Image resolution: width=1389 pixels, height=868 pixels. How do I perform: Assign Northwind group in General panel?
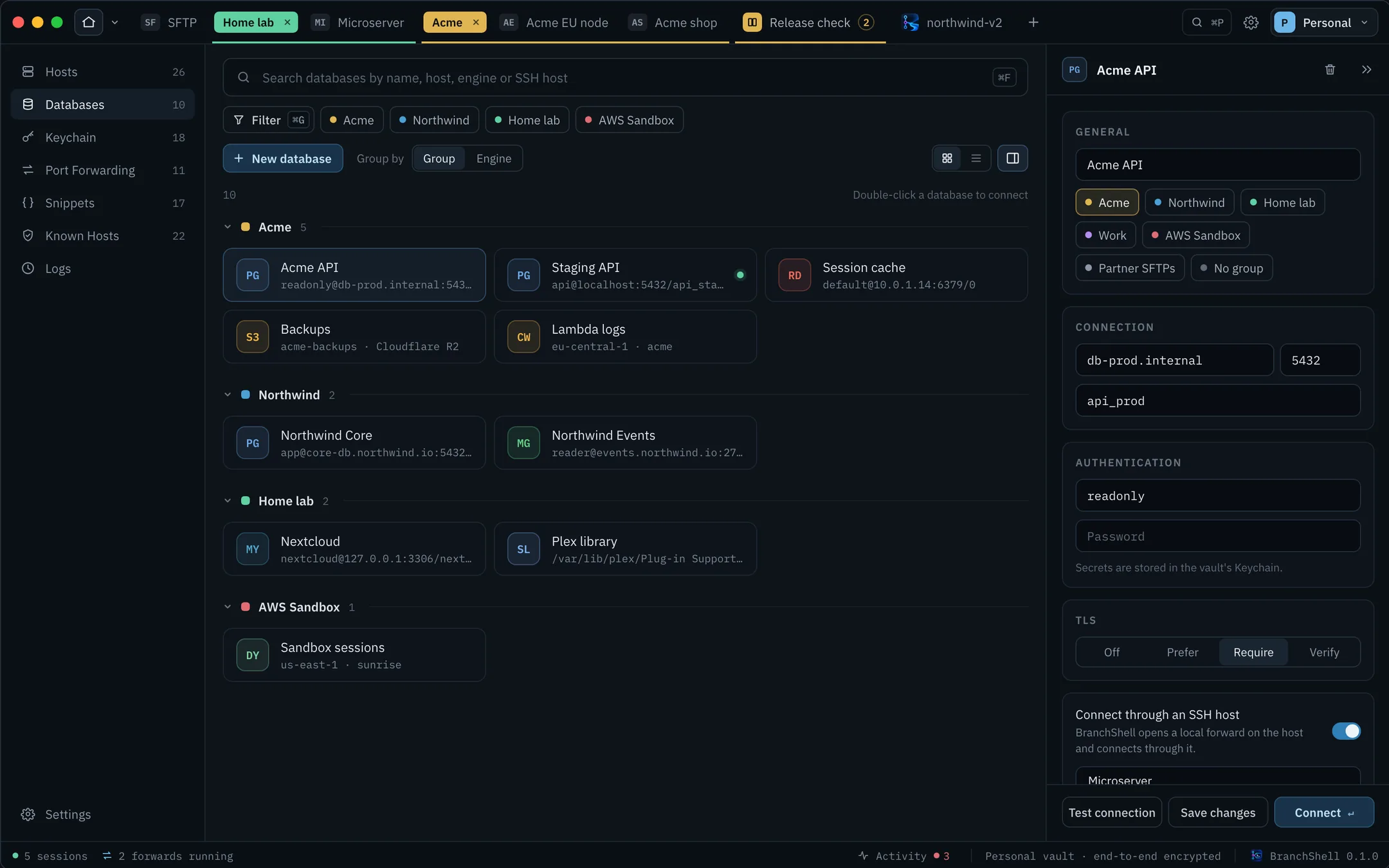[x=1190, y=203]
